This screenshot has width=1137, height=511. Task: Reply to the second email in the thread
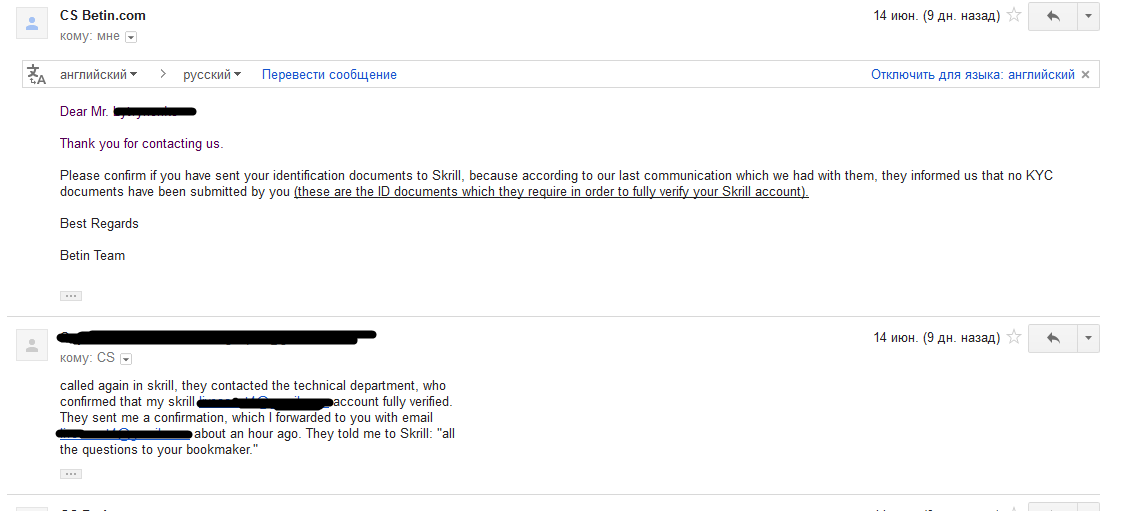1053,338
